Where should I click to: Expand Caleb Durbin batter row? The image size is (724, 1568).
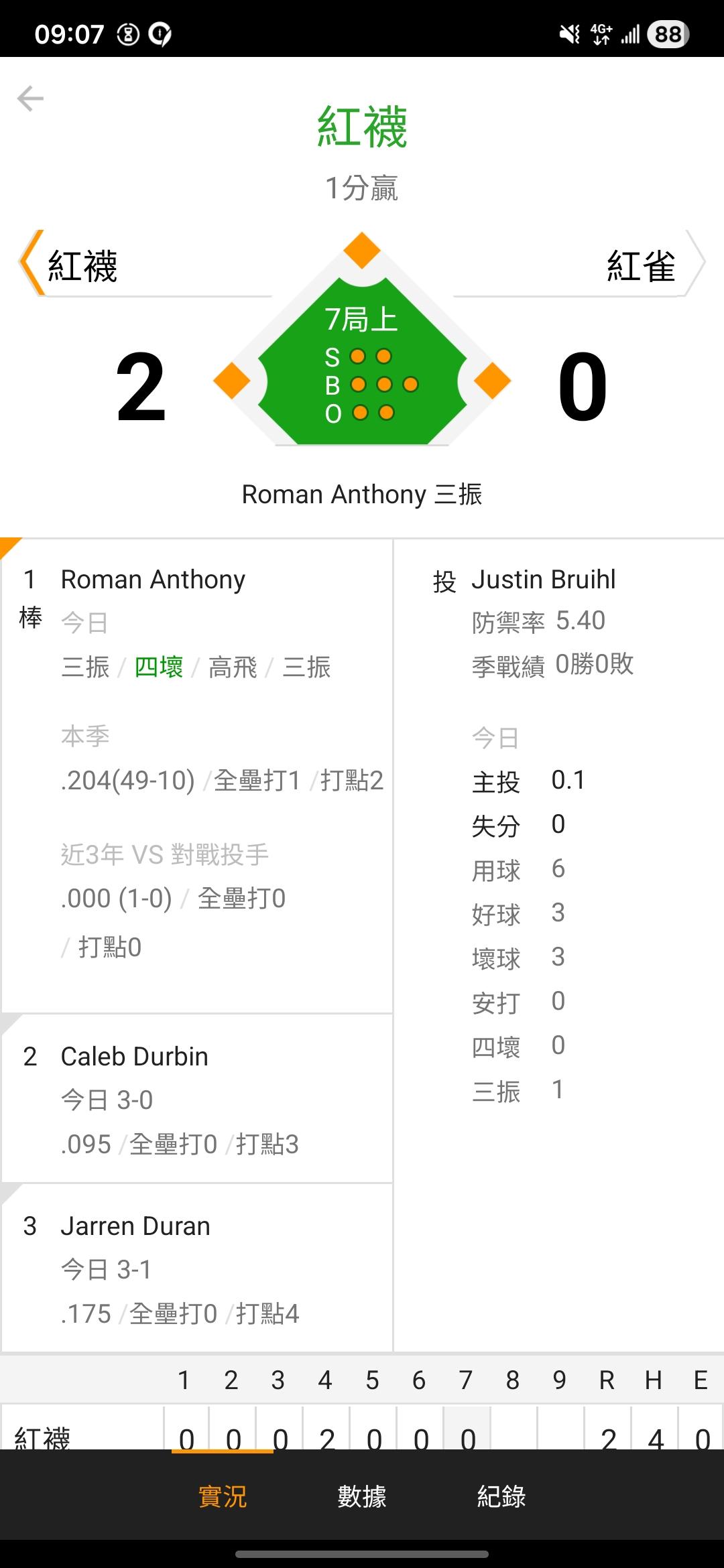point(196,1099)
